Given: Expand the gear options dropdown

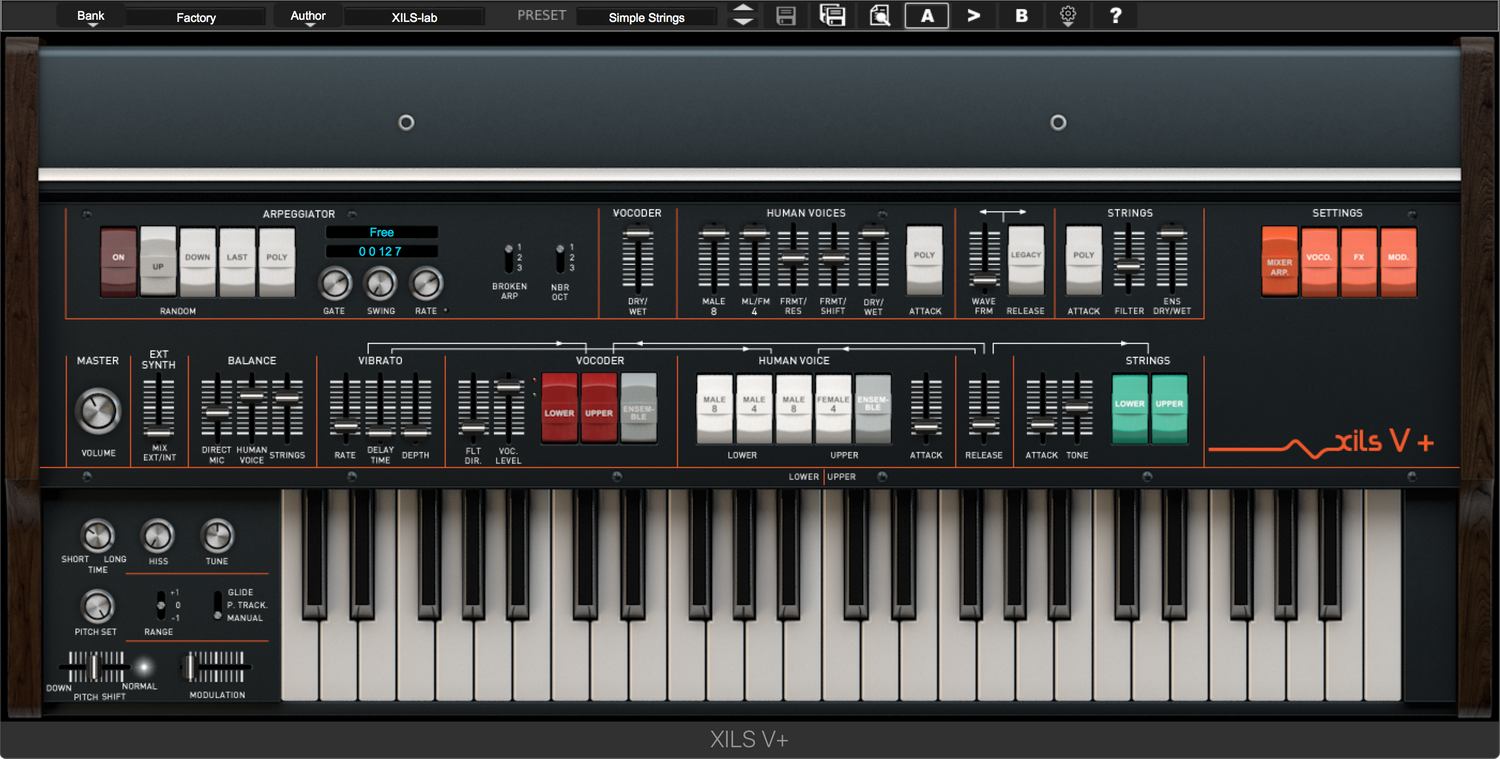Looking at the screenshot, I should [1068, 17].
